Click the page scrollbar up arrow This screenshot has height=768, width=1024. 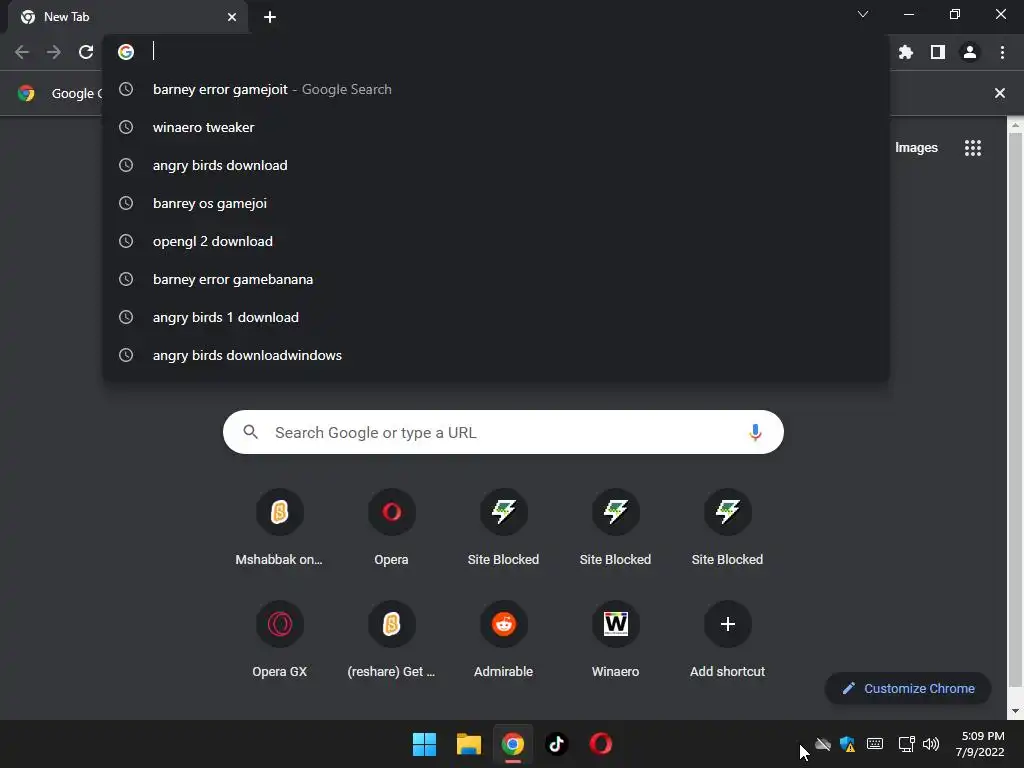[1016, 124]
